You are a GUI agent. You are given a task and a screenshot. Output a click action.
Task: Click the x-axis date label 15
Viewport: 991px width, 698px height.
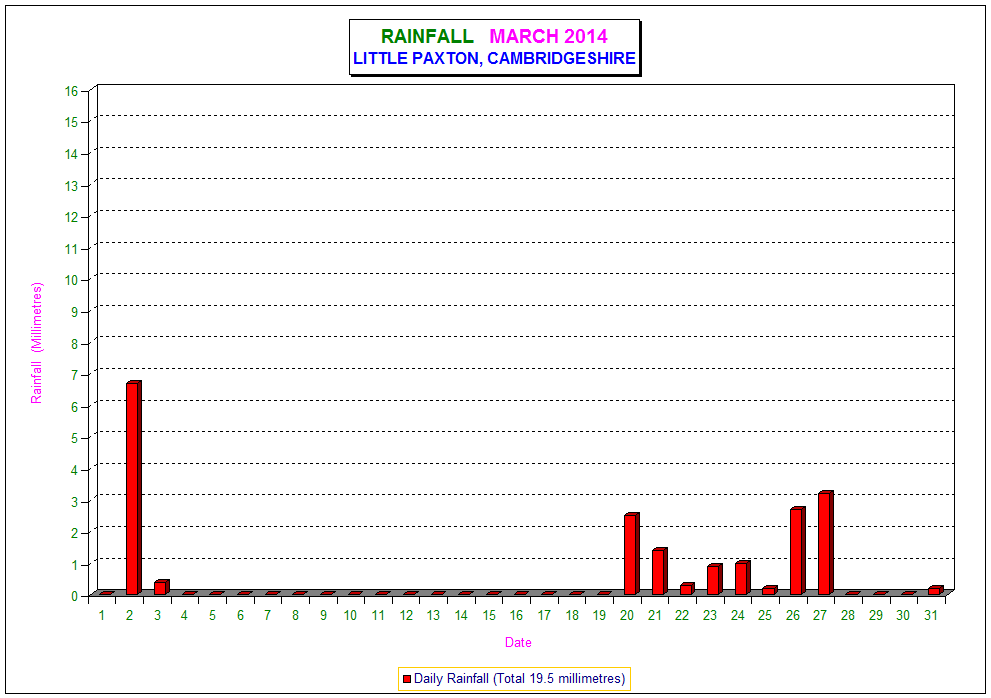(489, 615)
